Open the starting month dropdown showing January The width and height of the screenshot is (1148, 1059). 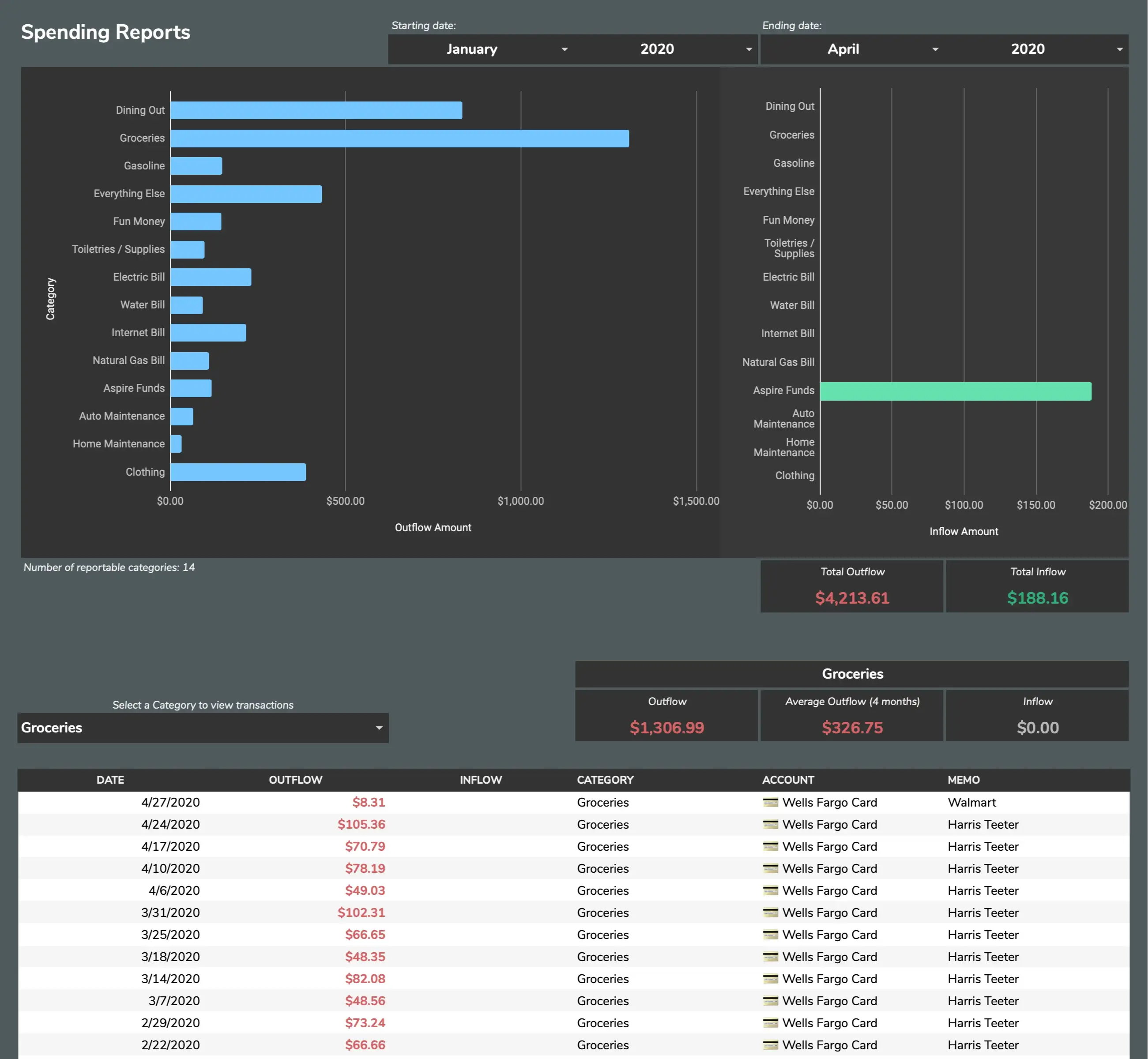click(x=480, y=49)
